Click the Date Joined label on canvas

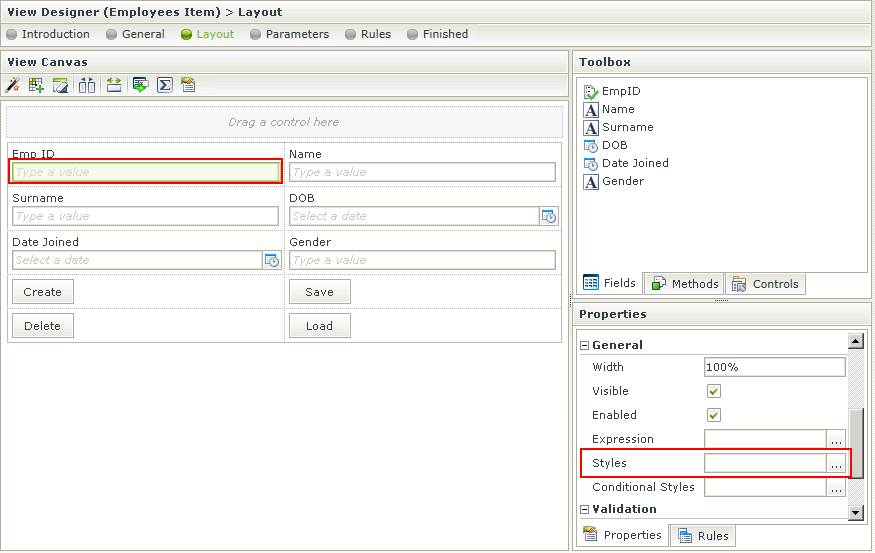point(46,242)
